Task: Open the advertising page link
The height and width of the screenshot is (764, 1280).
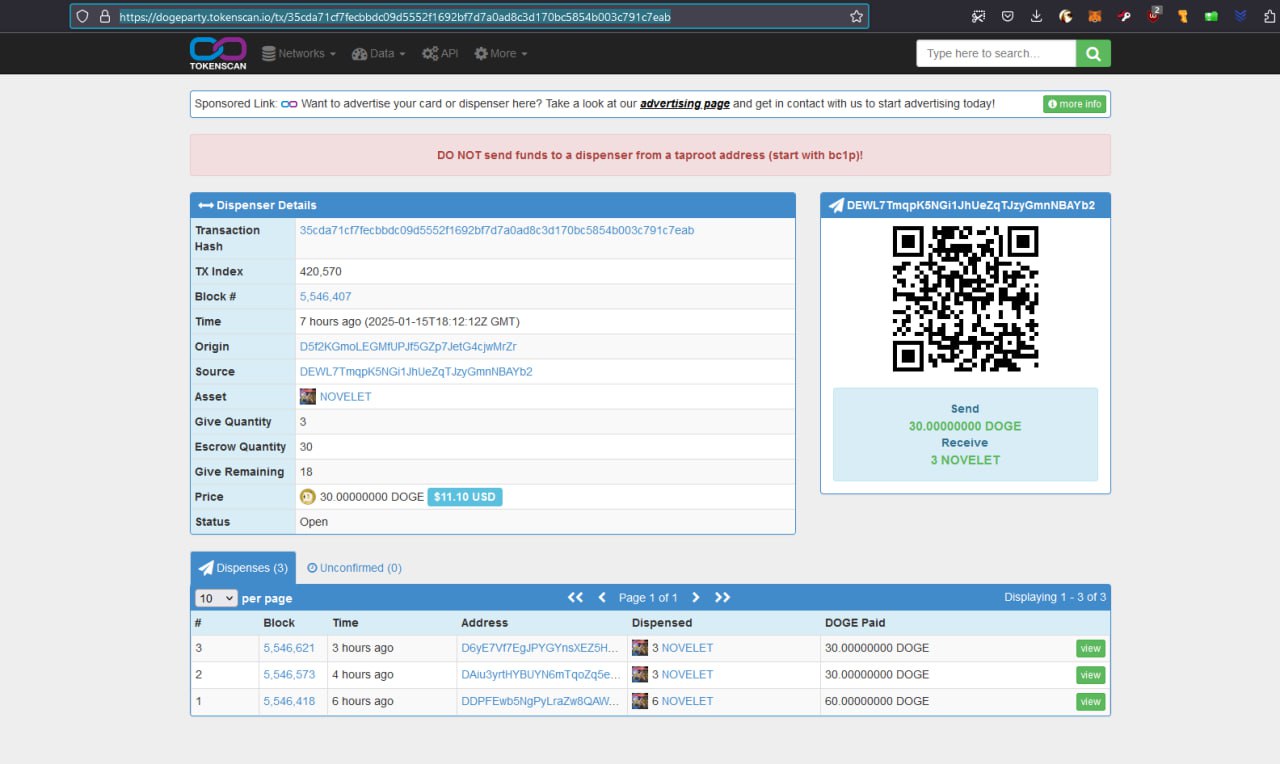Action: (x=685, y=104)
